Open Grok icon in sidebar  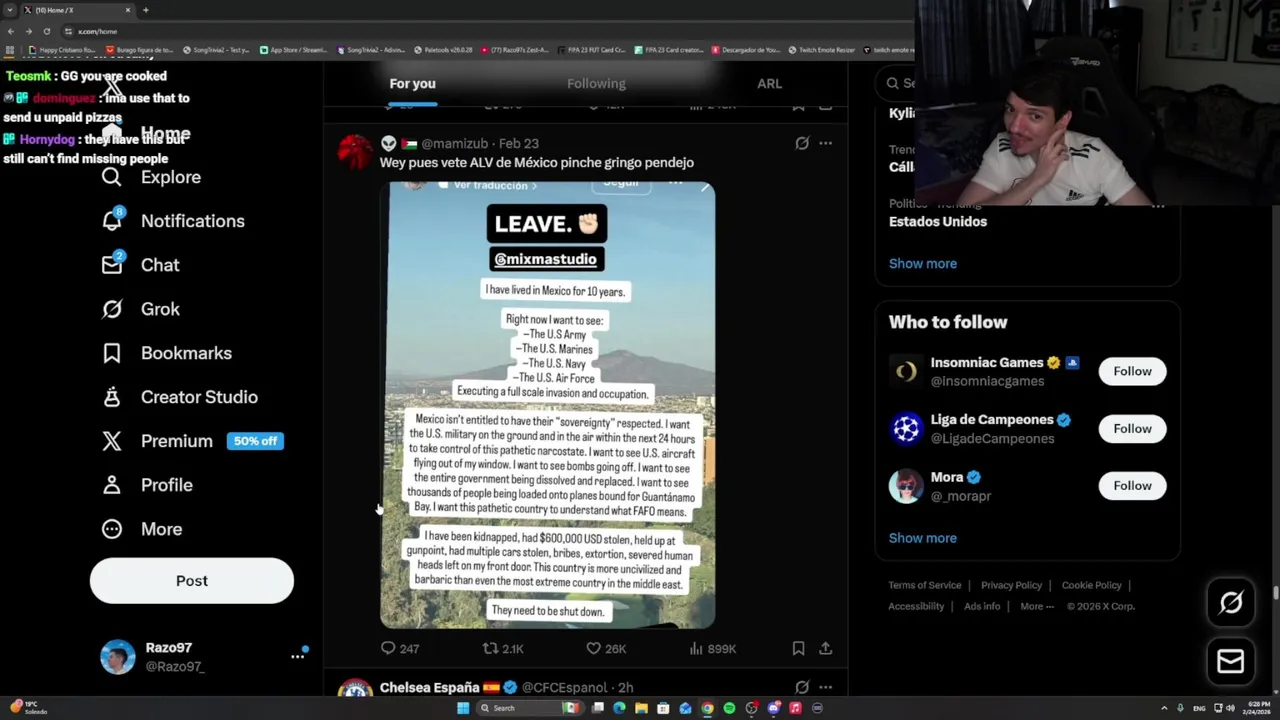[112, 309]
